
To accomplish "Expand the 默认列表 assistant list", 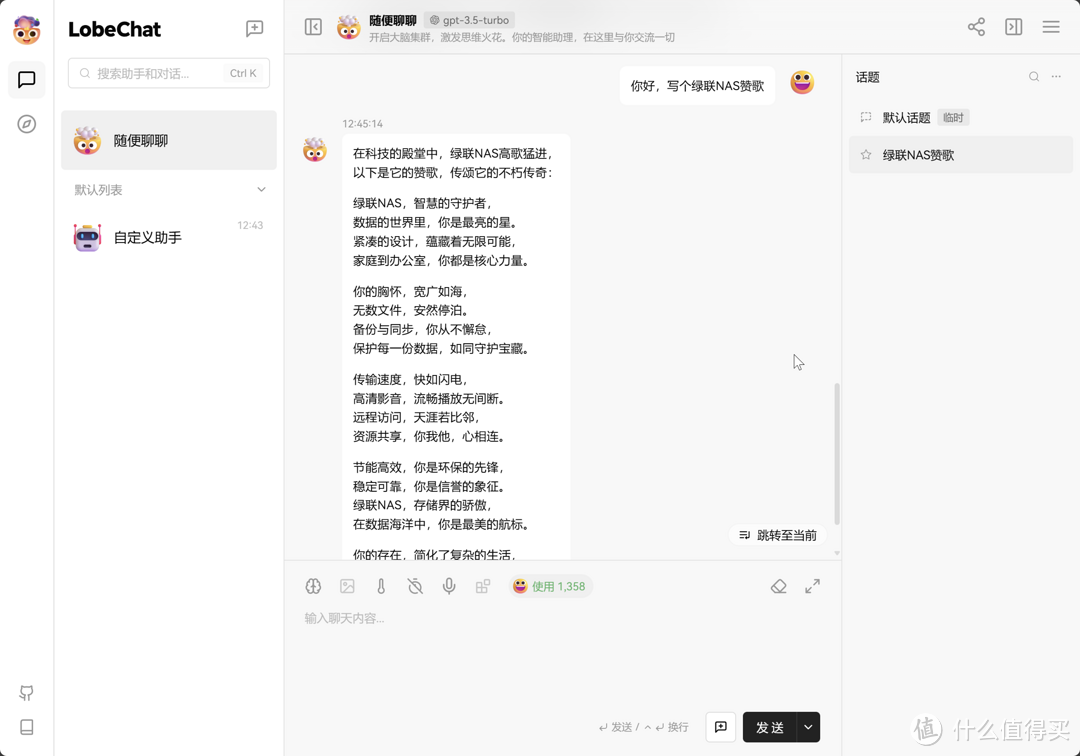I will click(x=261, y=189).
